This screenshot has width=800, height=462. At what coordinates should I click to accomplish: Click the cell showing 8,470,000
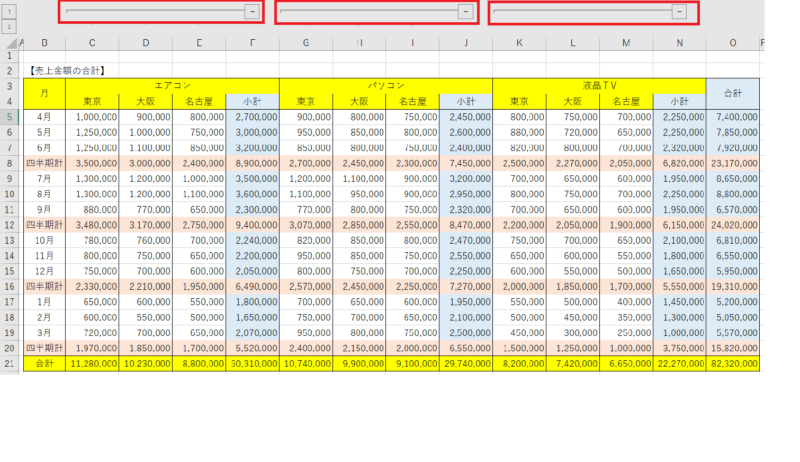coord(466,225)
